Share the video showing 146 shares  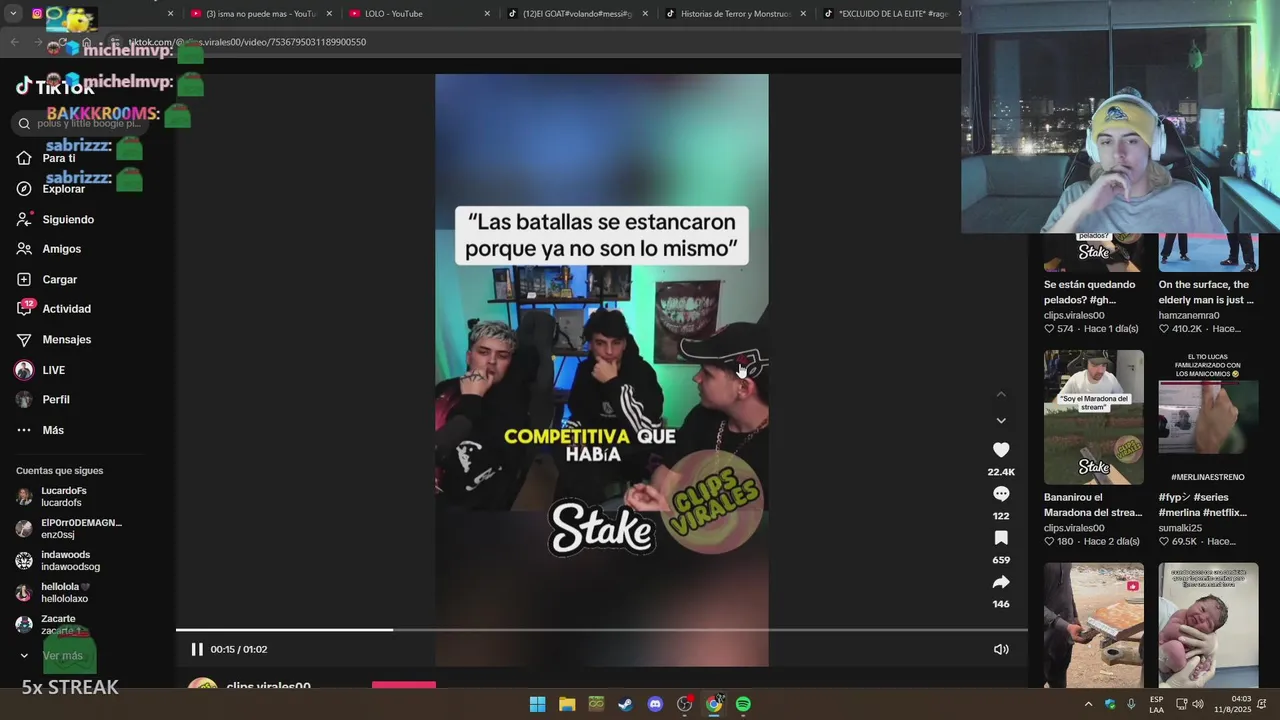[1001, 582]
